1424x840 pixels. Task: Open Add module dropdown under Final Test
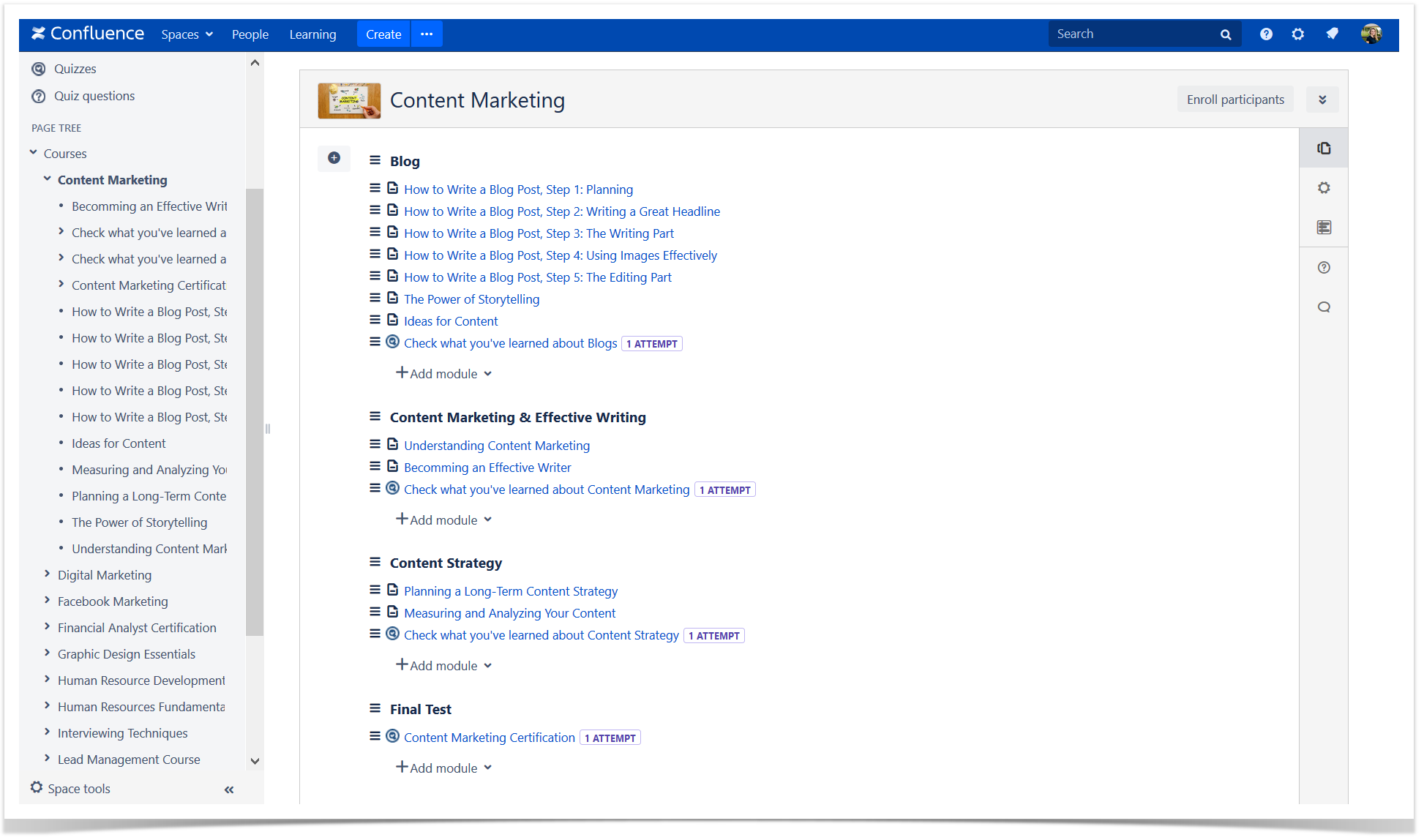(x=445, y=768)
